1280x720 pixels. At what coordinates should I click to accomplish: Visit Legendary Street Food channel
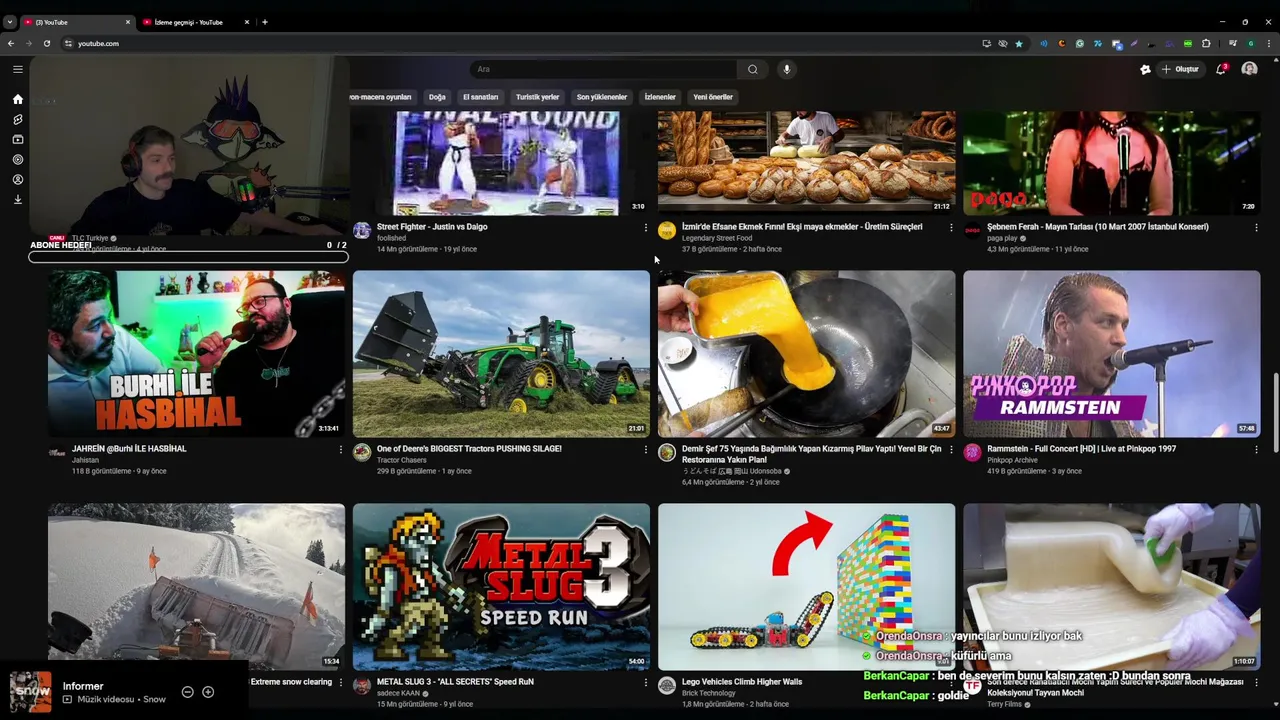point(717,238)
